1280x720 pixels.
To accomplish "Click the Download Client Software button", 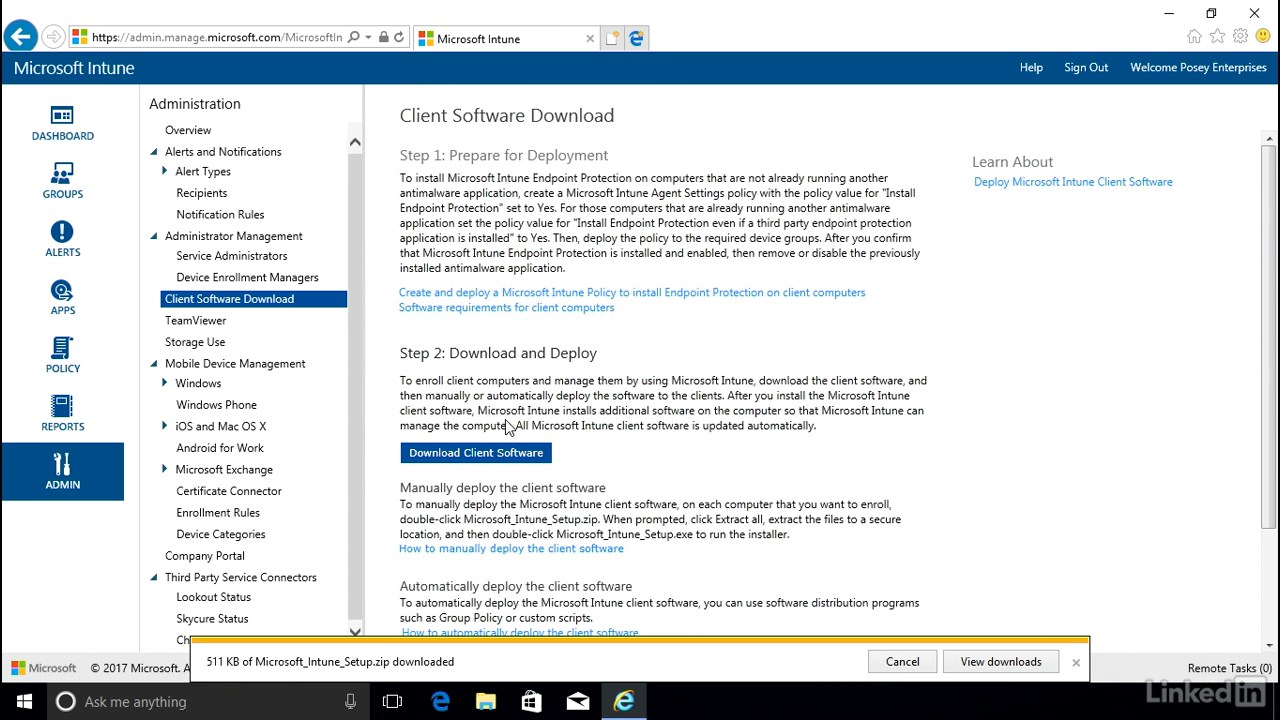I will (x=476, y=453).
